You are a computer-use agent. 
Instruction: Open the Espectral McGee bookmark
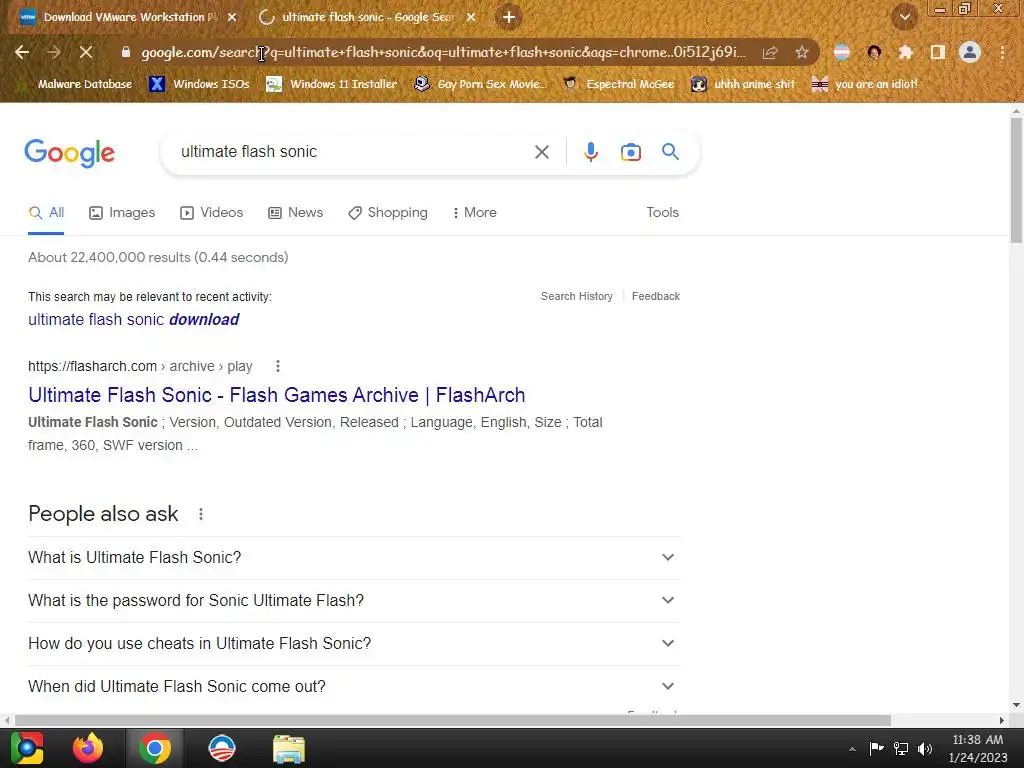pos(618,84)
